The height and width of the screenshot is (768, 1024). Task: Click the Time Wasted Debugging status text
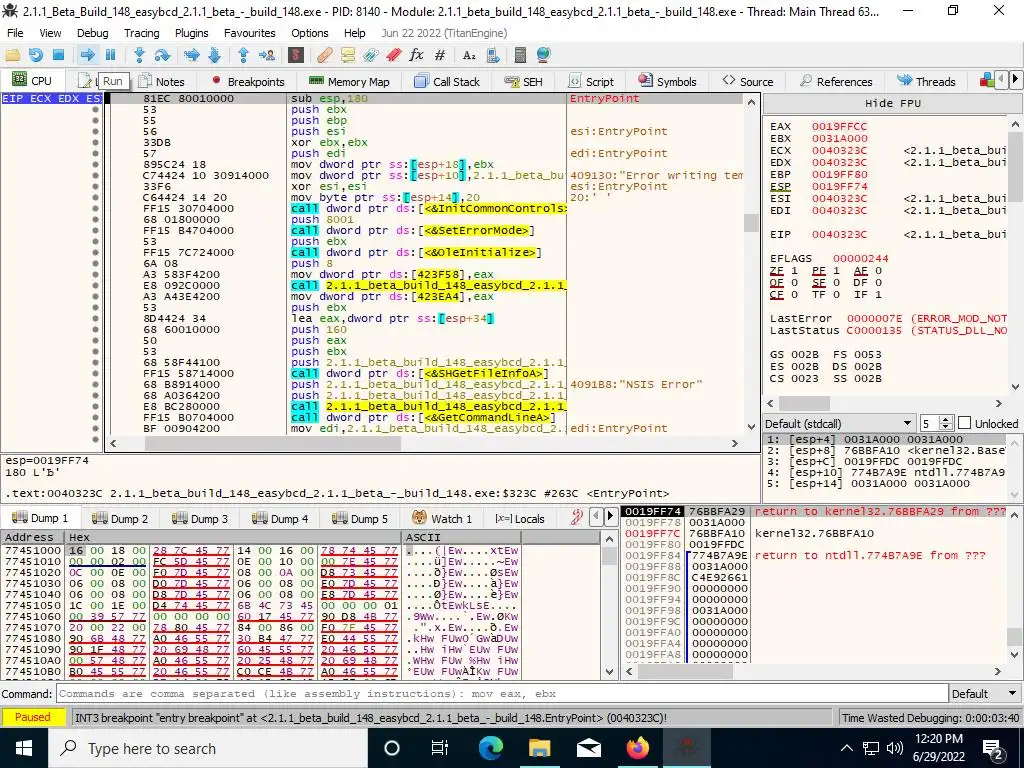click(x=931, y=718)
